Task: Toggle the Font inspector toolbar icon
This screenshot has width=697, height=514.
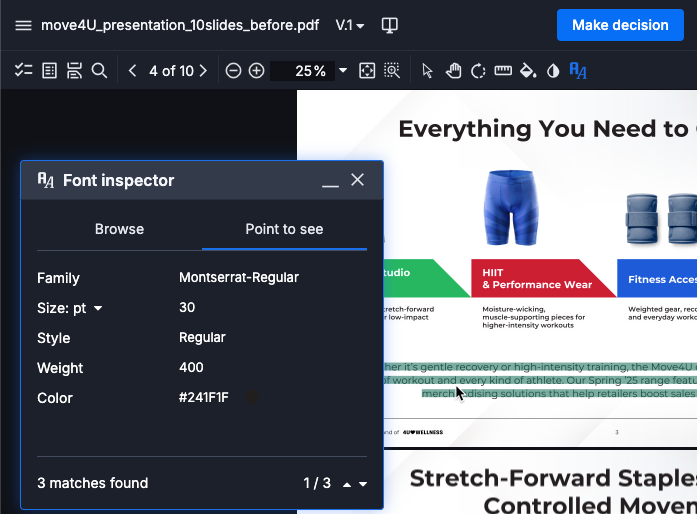Action: click(x=578, y=71)
